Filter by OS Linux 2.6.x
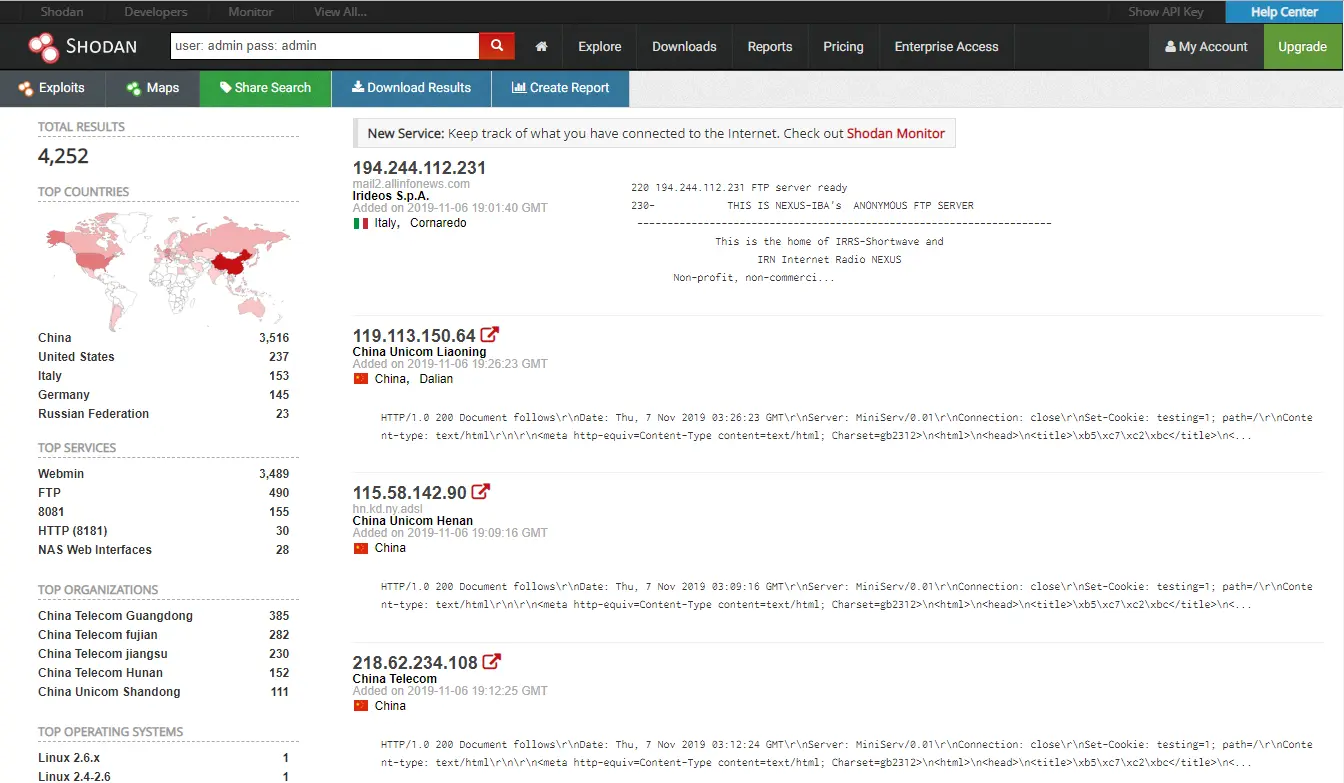 (69, 758)
